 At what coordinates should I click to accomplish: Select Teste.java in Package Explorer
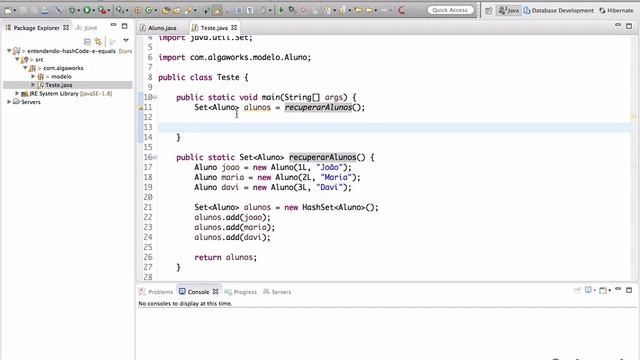coord(59,85)
